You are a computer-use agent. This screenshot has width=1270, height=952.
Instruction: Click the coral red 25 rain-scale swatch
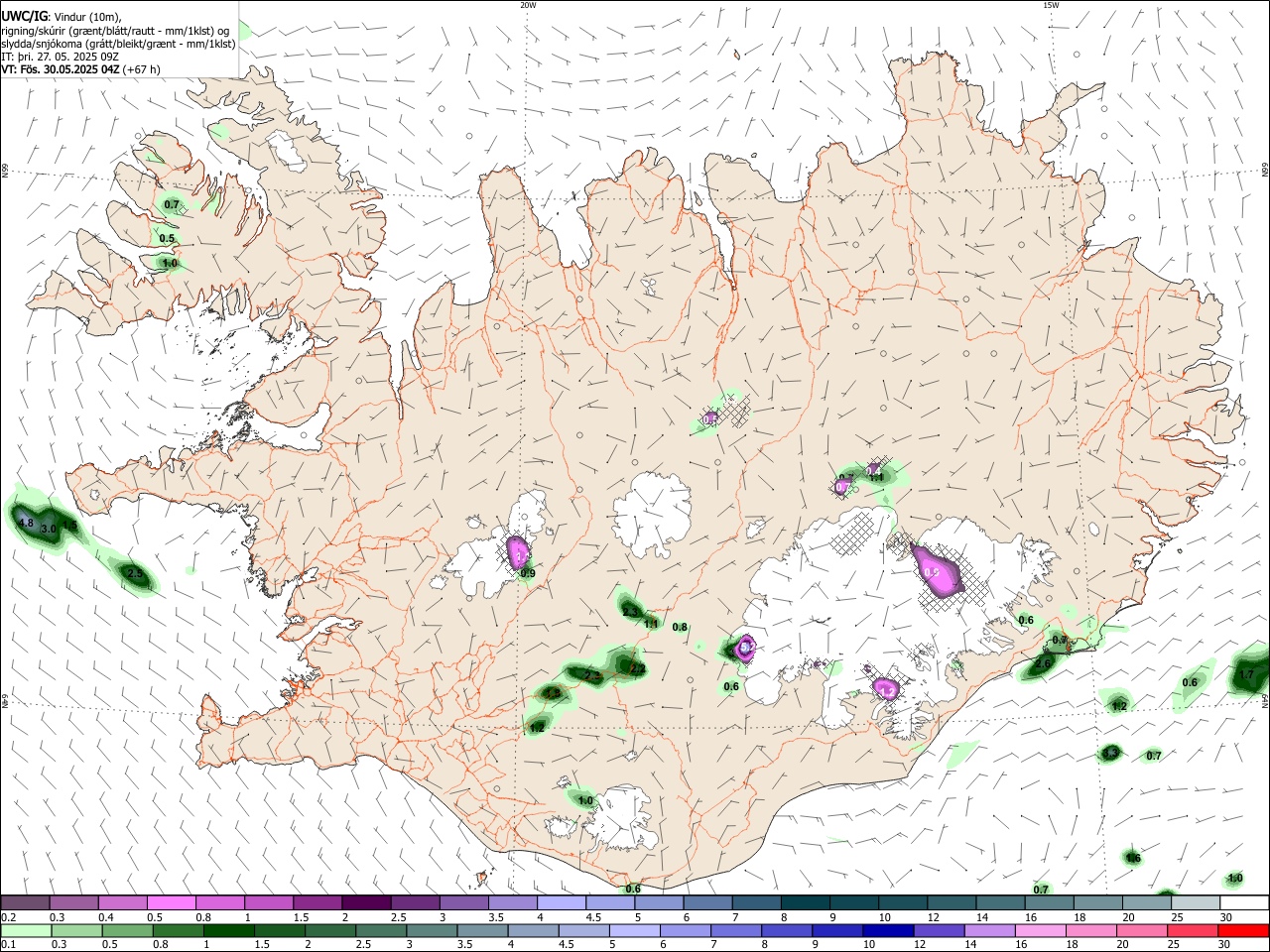click(x=1193, y=930)
